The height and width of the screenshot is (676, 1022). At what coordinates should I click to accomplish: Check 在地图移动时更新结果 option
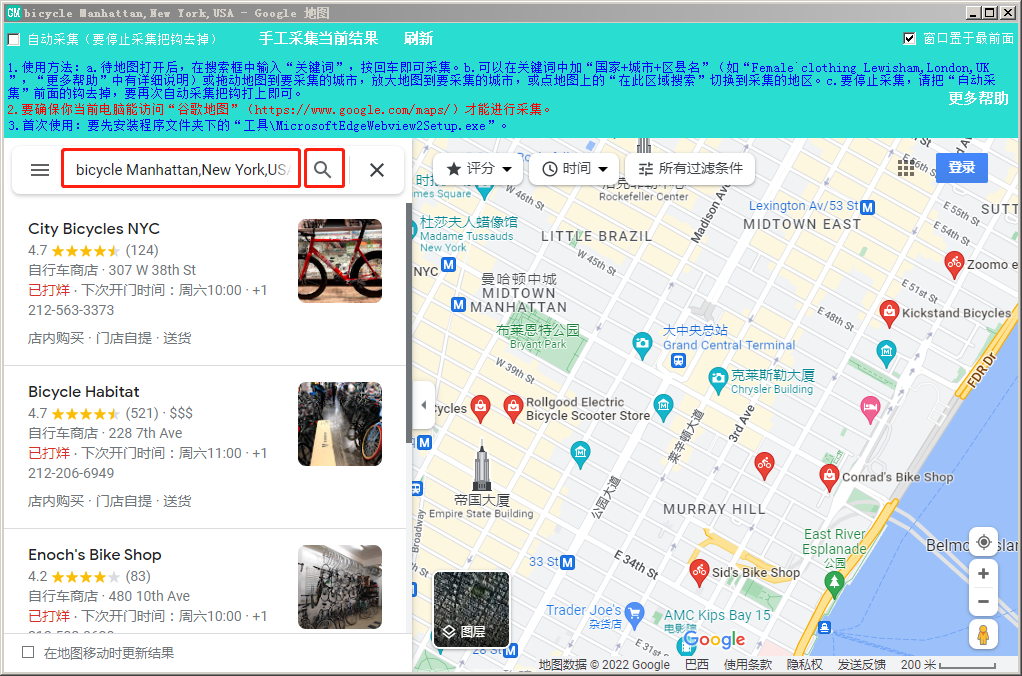tap(28, 653)
